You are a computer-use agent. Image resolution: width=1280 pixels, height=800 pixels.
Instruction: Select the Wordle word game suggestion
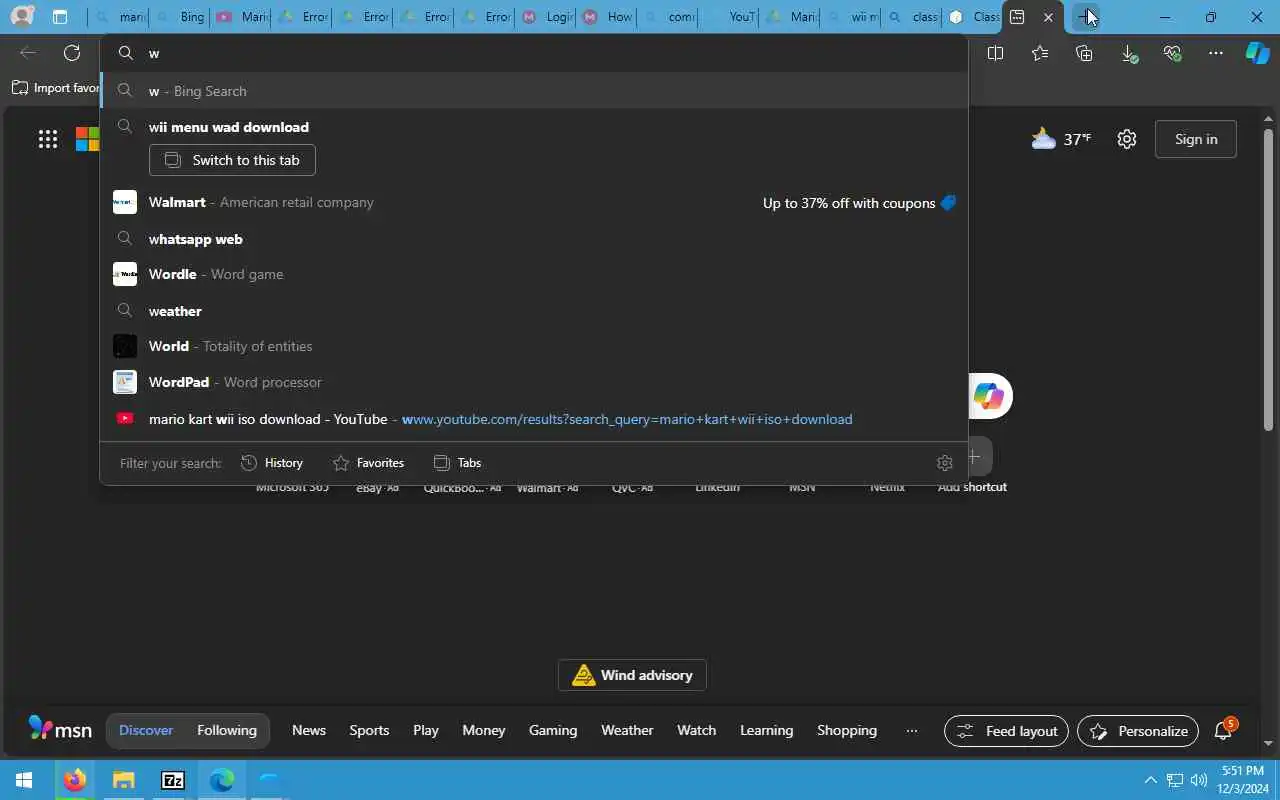534,274
